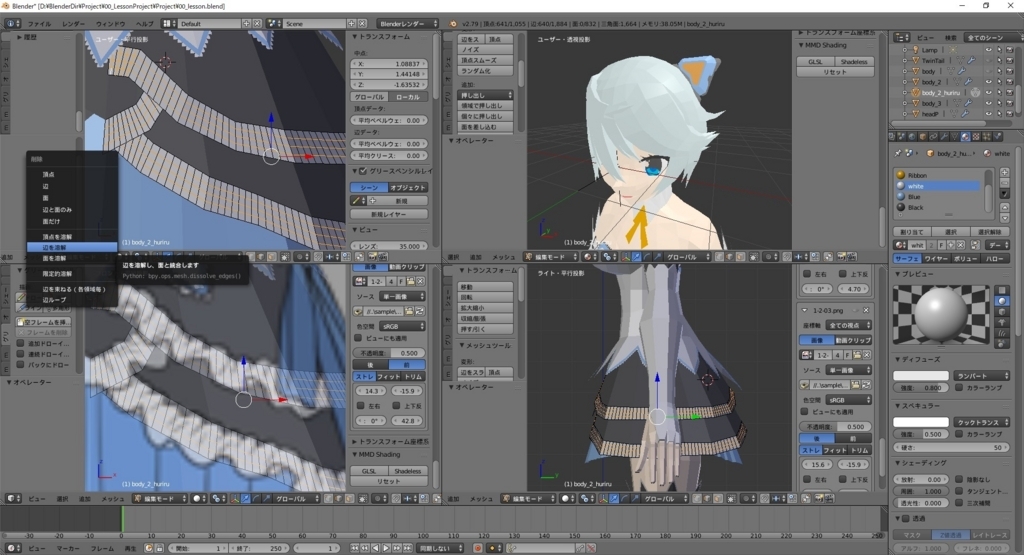Click the 新規レイヤー button
Screen dimensions: 1024x555
tap(389, 214)
